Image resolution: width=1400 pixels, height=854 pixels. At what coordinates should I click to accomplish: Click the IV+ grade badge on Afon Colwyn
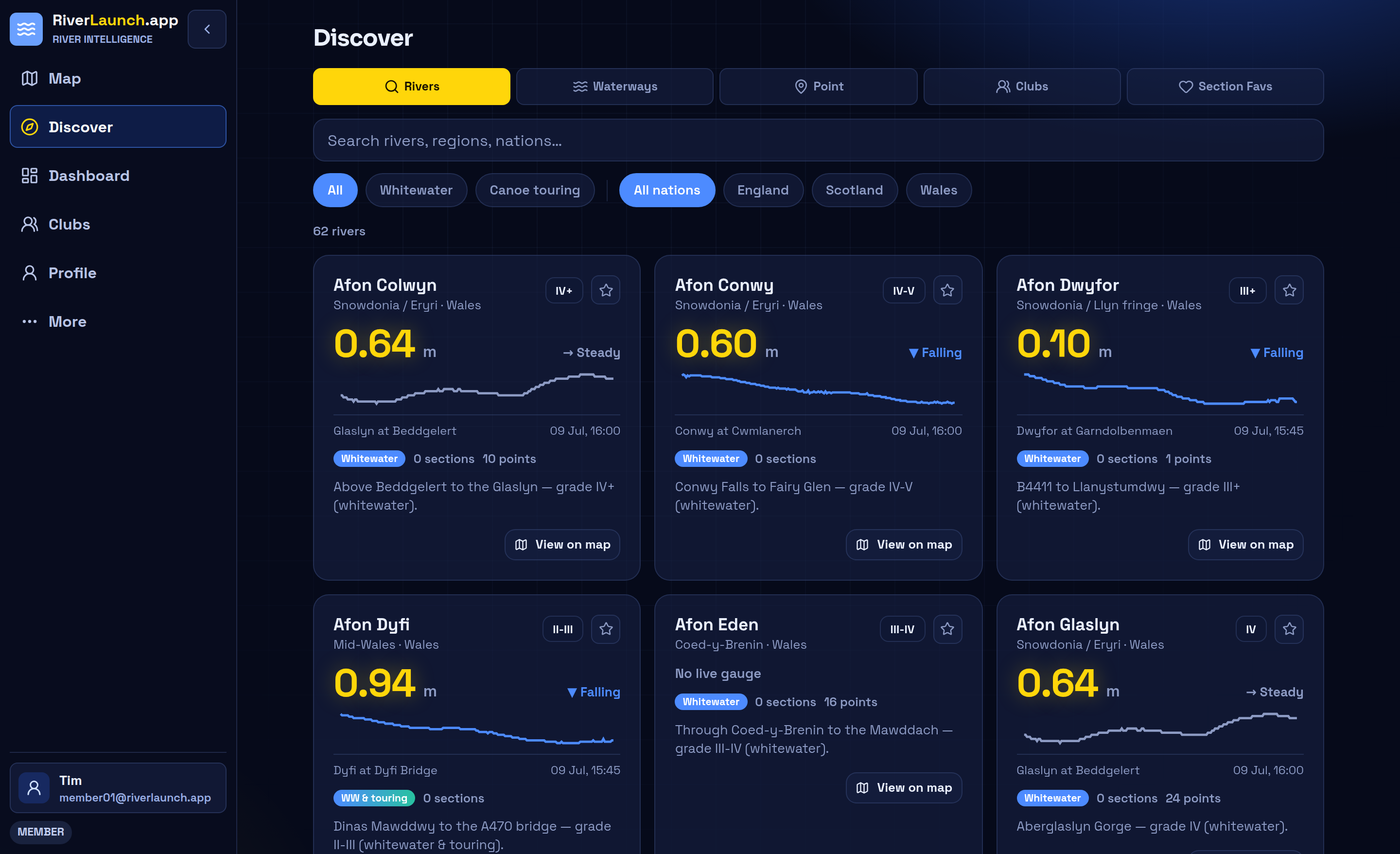(564, 290)
